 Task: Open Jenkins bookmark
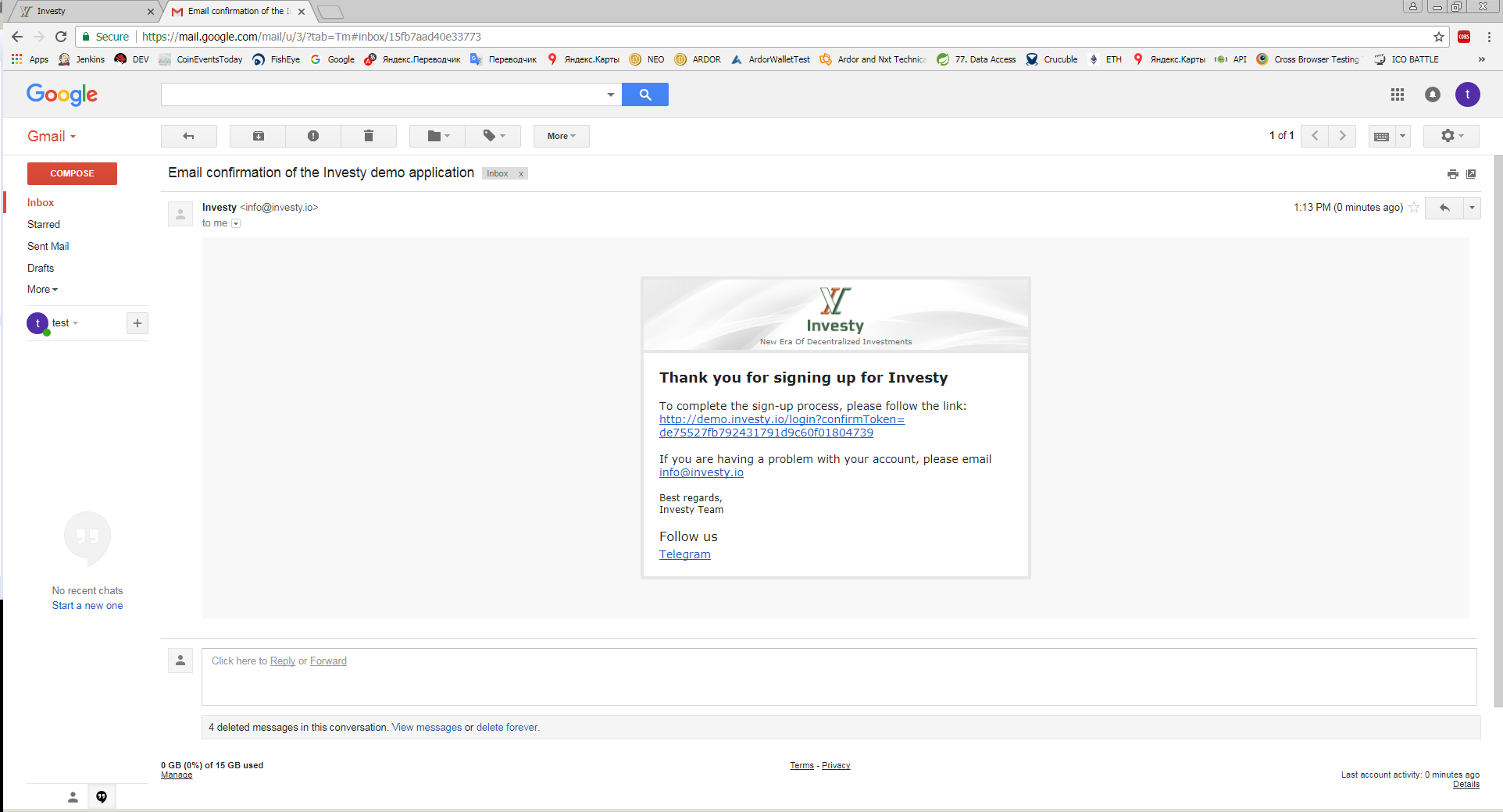(x=82, y=59)
